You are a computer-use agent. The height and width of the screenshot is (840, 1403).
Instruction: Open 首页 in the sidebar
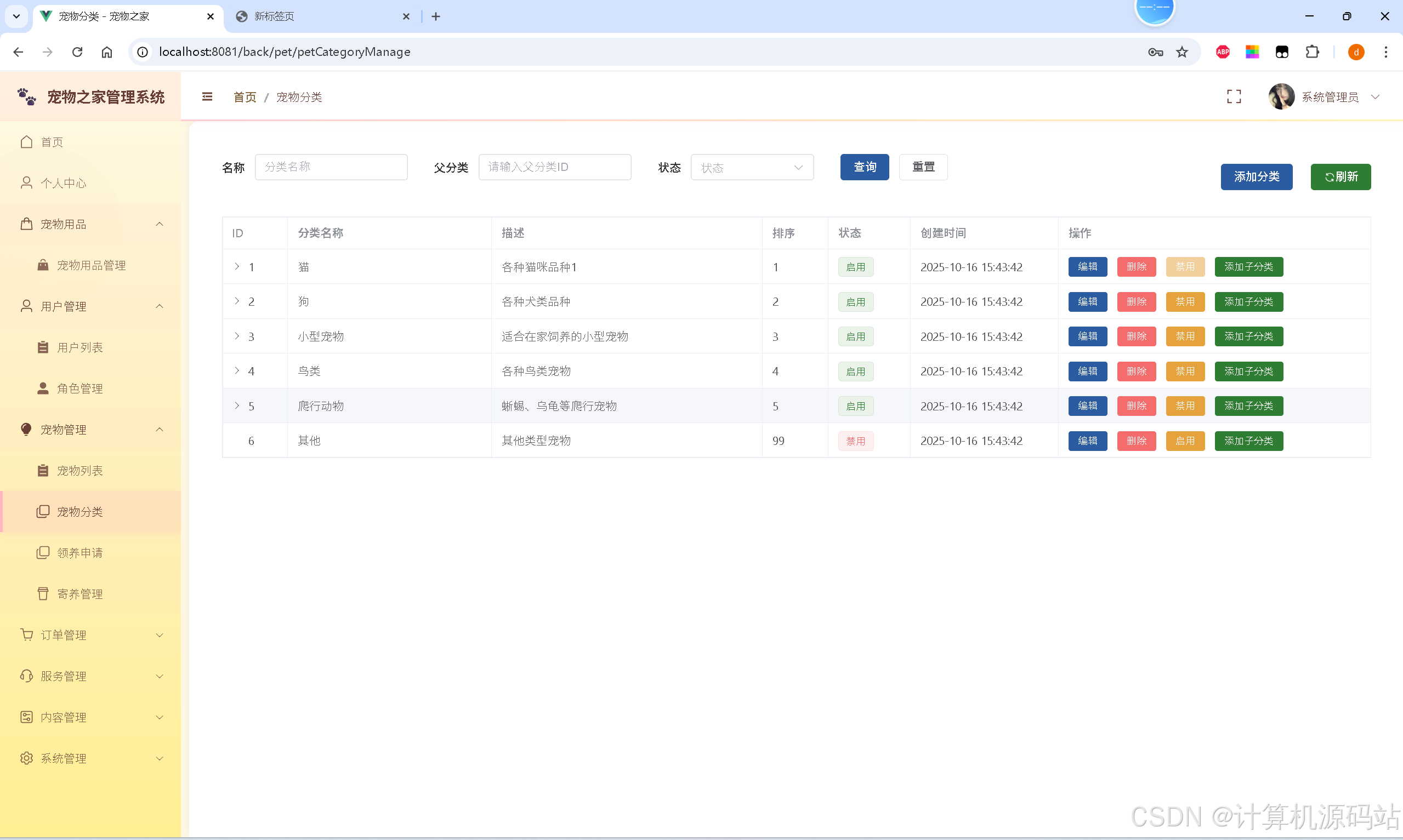pos(90,141)
